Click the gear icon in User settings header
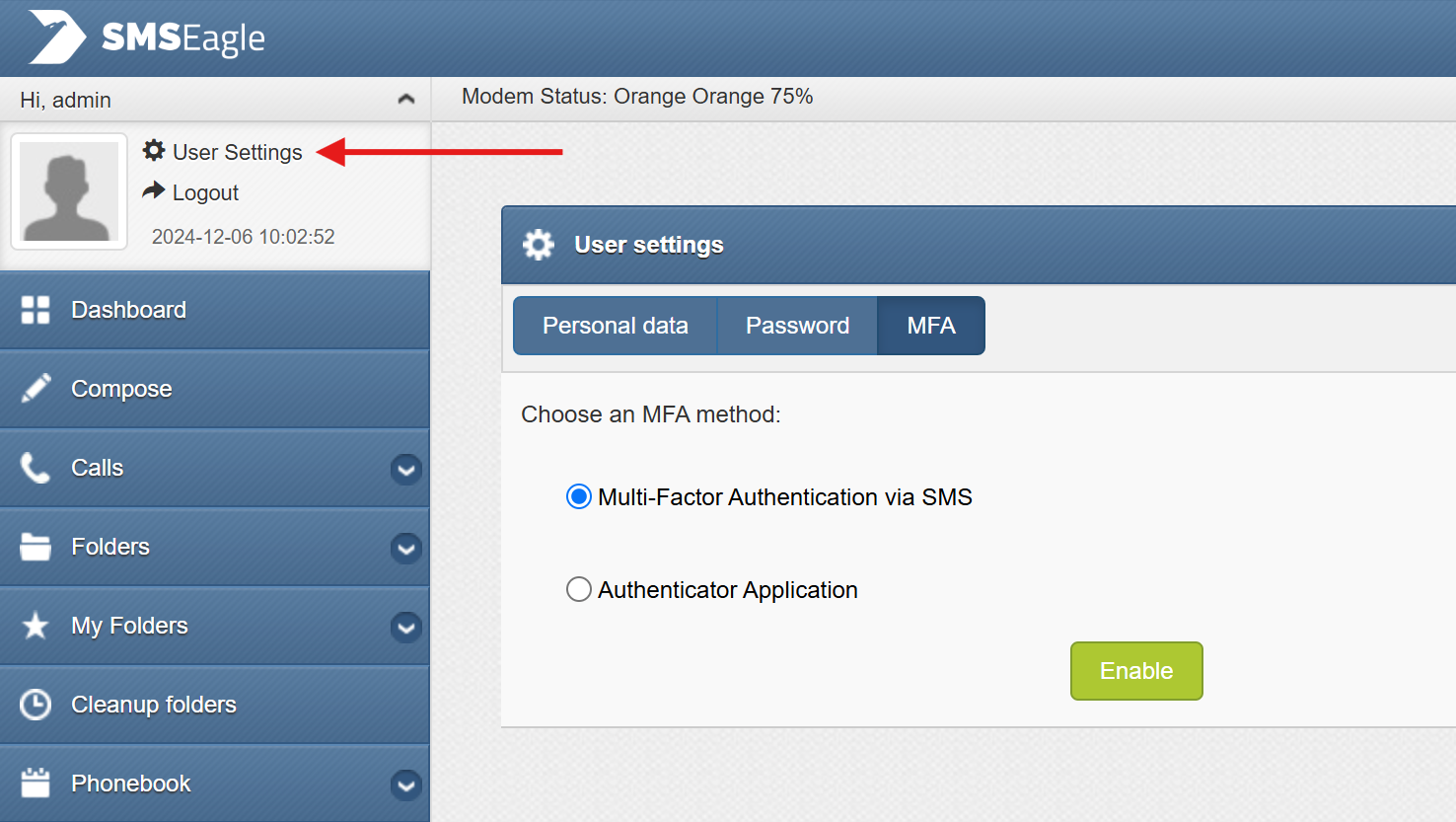Screen dimensions: 1456x822 coord(539,245)
